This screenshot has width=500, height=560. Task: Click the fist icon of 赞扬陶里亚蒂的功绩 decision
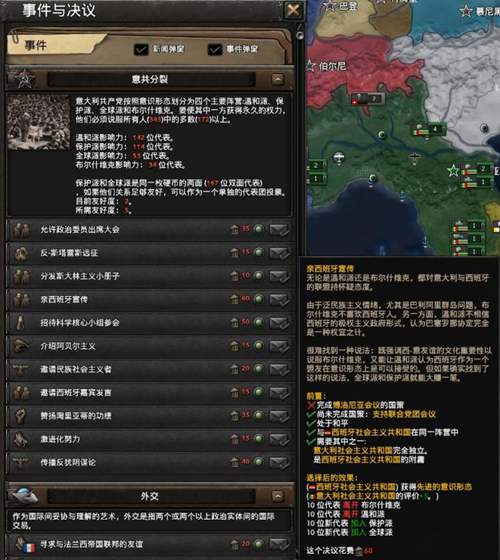pyautogui.click(x=21, y=416)
